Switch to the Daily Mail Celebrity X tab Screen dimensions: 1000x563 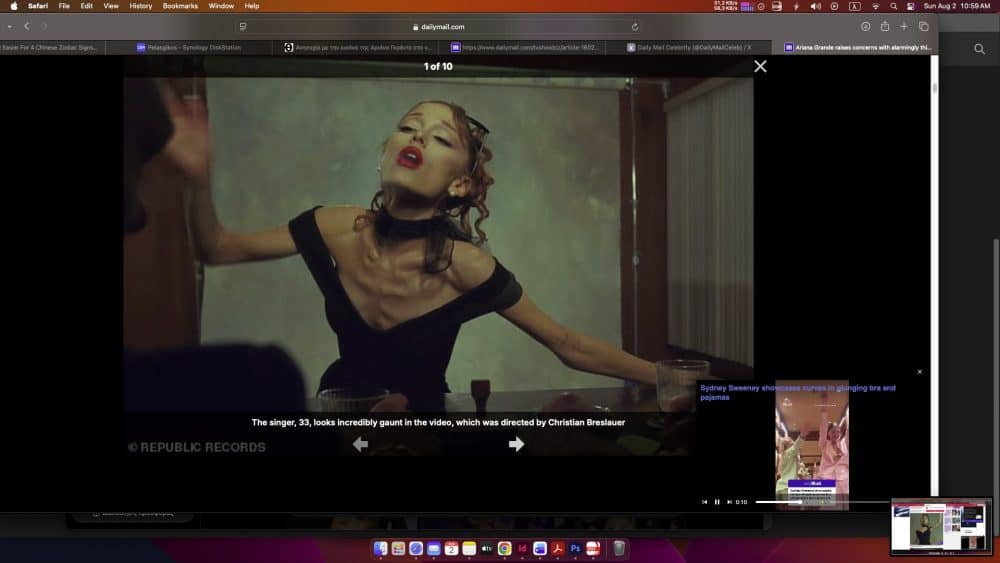click(x=689, y=47)
